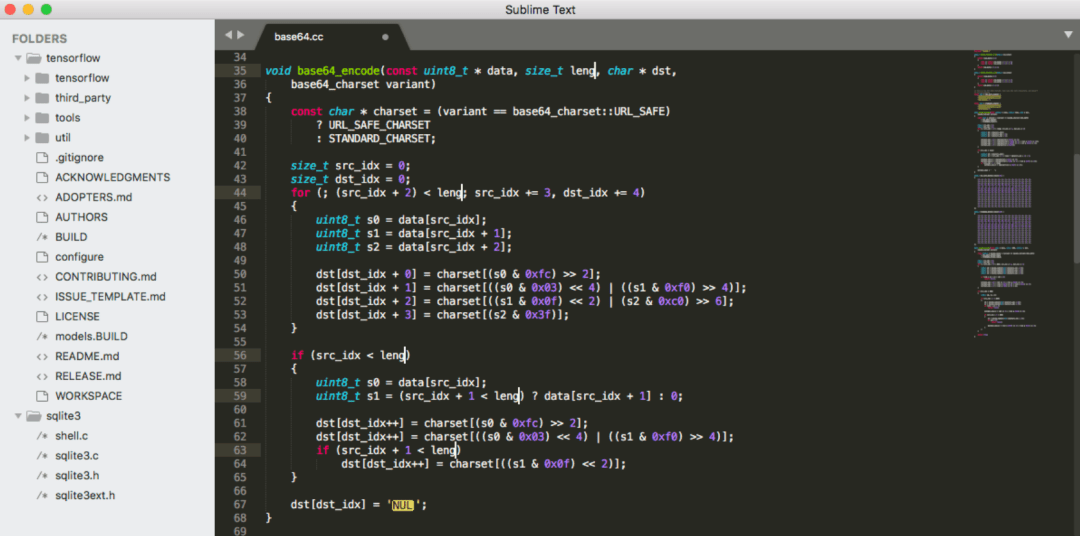
Task: Open the LICENSE file
Action: [77, 316]
